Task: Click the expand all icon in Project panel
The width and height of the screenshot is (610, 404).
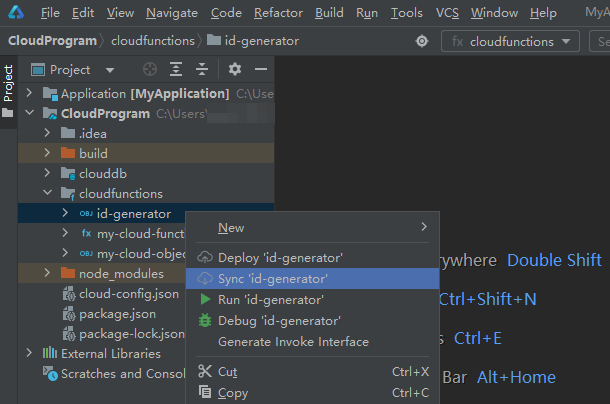Action: pyautogui.click(x=176, y=70)
